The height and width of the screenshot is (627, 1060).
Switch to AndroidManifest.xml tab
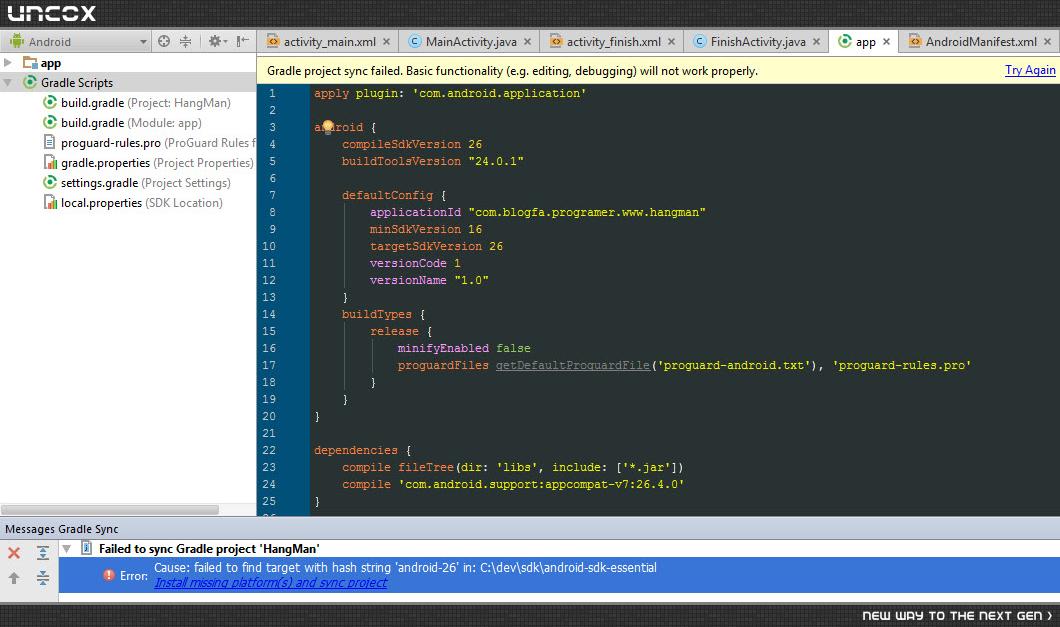tap(980, 41)
